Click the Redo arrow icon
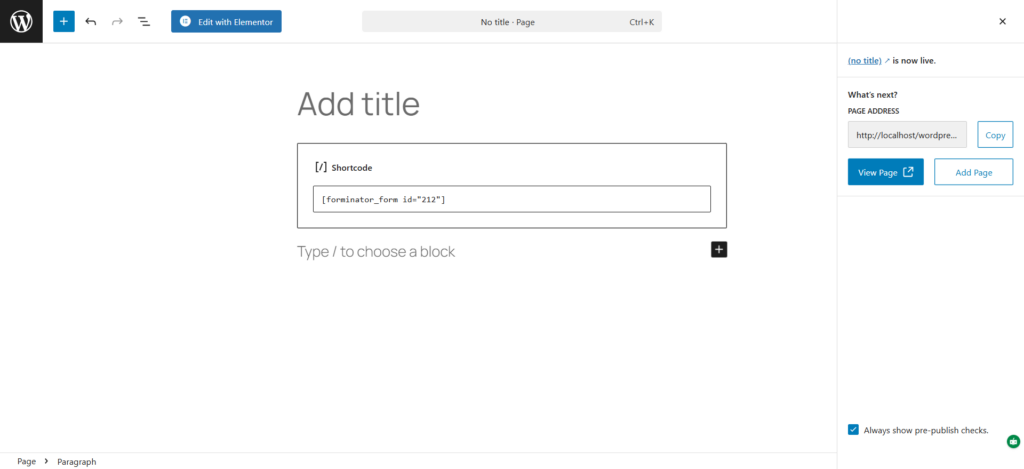Viewport: 1024px width, 469px height. [x=117, y=21]
